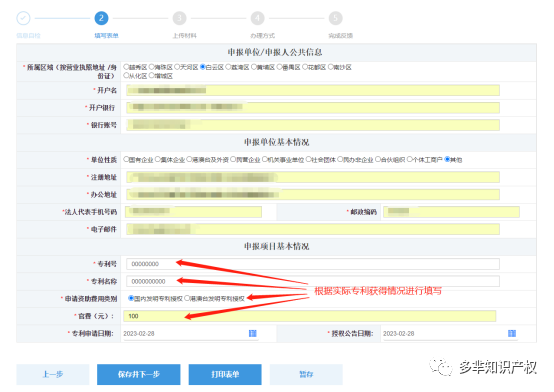Select 天河区 district radio
The width and height of the screenshot is (554, 392).
[177, 67]
